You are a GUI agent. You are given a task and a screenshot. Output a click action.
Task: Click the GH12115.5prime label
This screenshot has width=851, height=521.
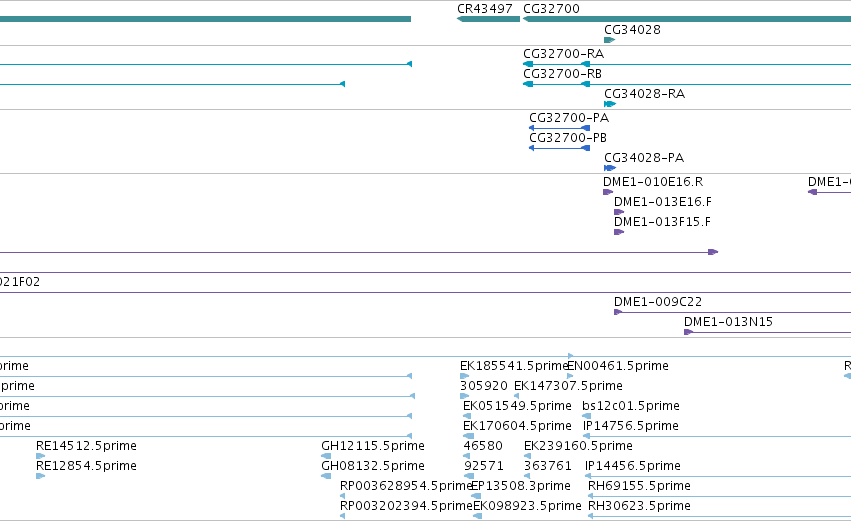point(373,446)
